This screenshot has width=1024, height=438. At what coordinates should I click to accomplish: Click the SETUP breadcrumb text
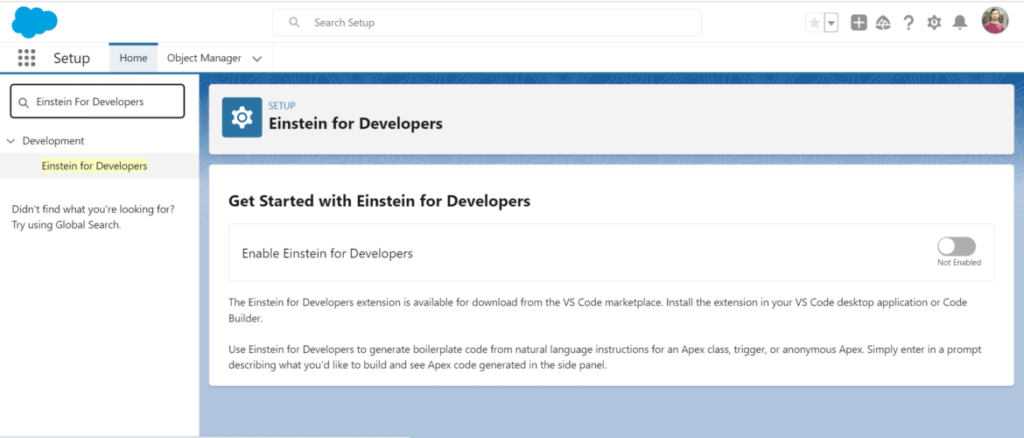pos(281,106)
